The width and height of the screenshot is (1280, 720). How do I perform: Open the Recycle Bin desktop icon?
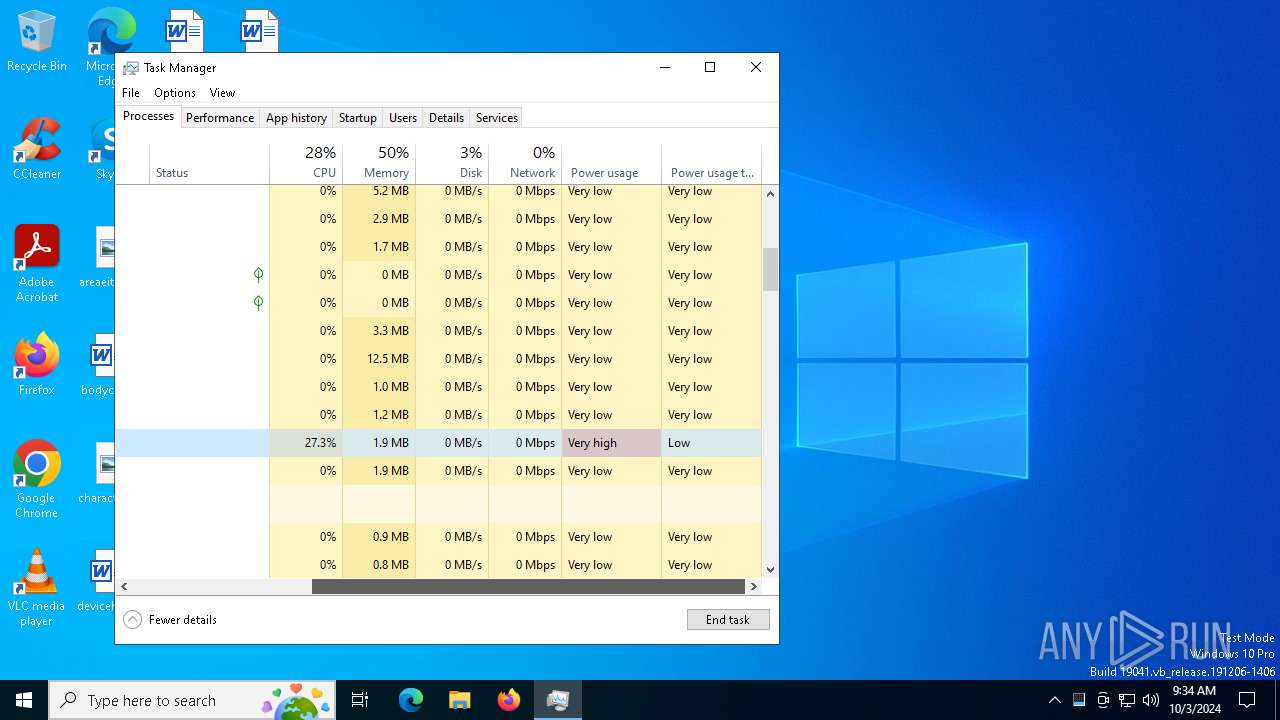pos(36,41)
